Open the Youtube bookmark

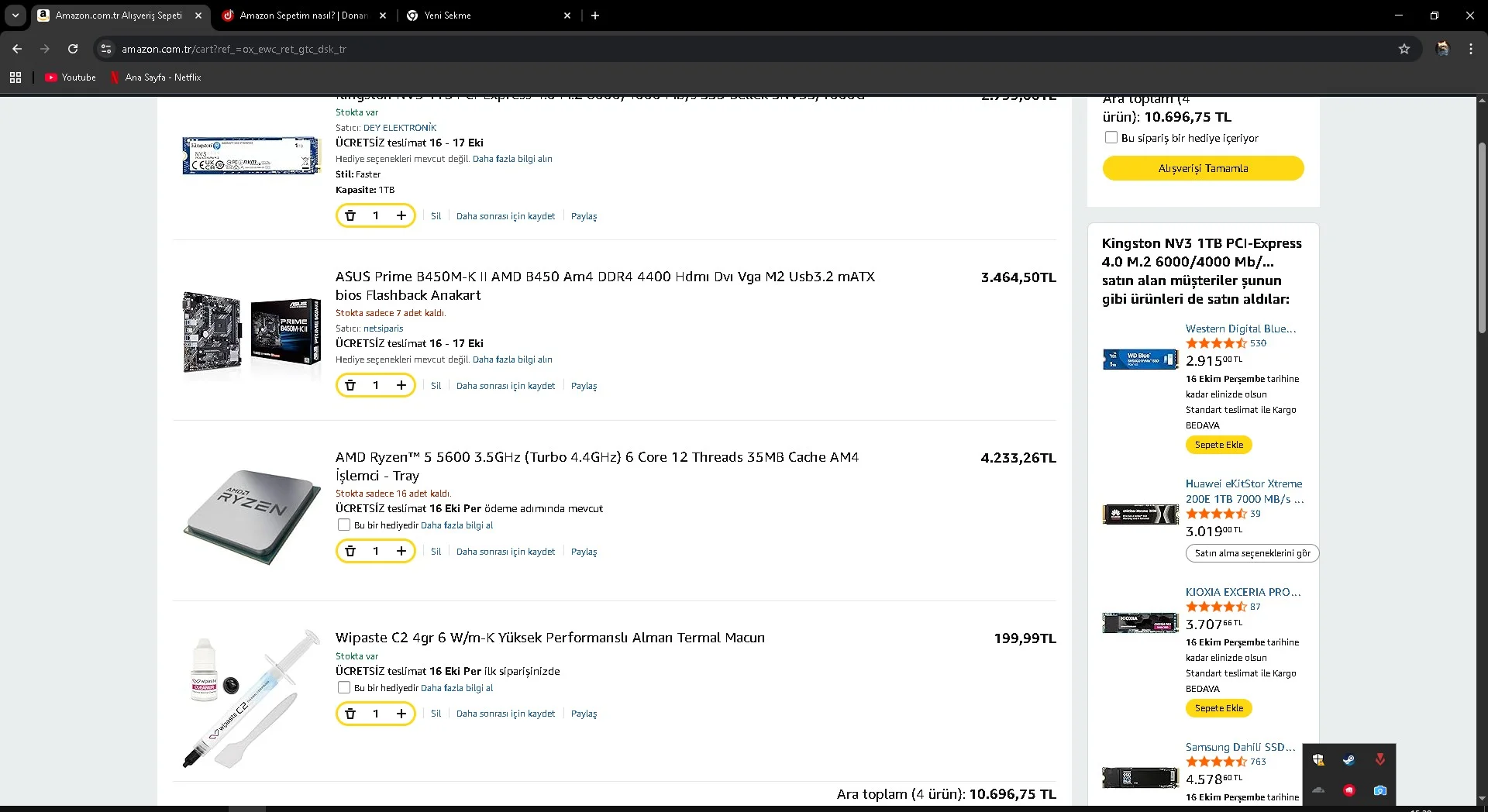[x=71, y=77]
